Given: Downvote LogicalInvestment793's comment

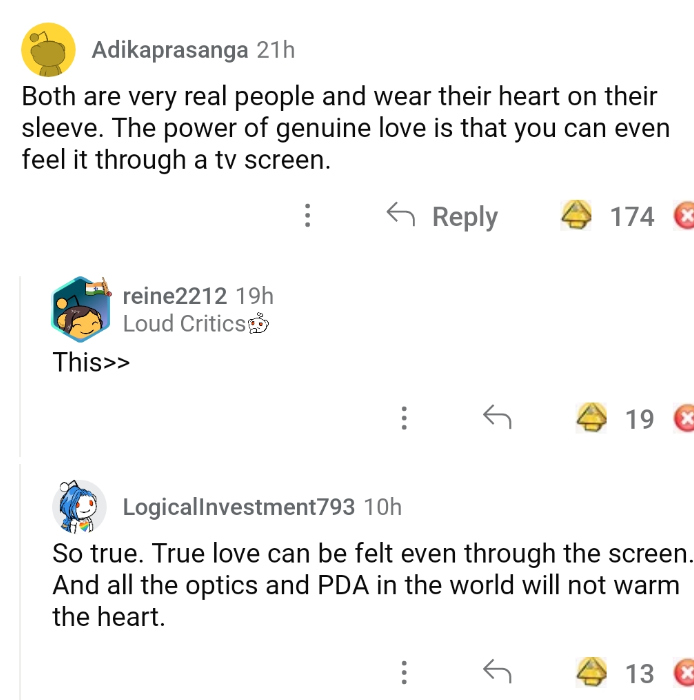Looking at the screenshot, I should coord(685,673).
